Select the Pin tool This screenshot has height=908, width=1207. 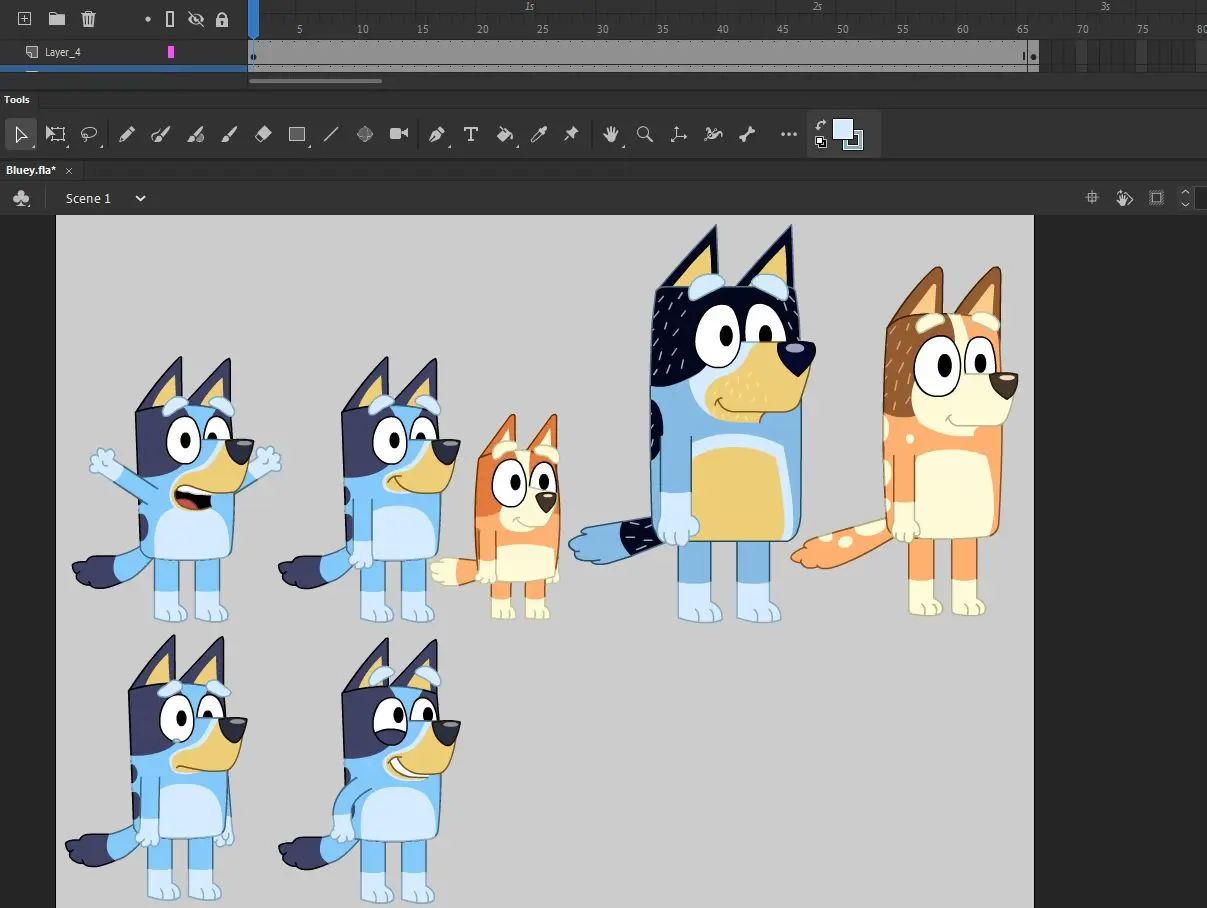click(x=572, y=134)
